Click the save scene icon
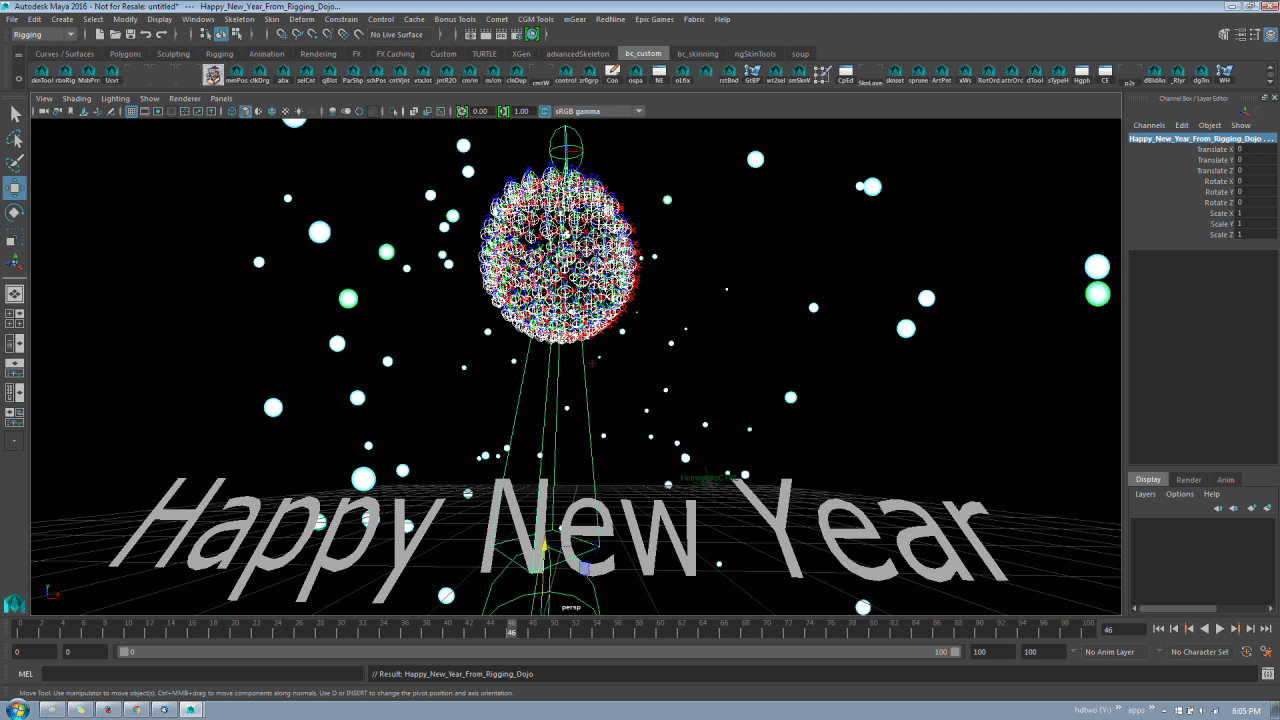This screenshot has width=1280, height=720. 129,34
